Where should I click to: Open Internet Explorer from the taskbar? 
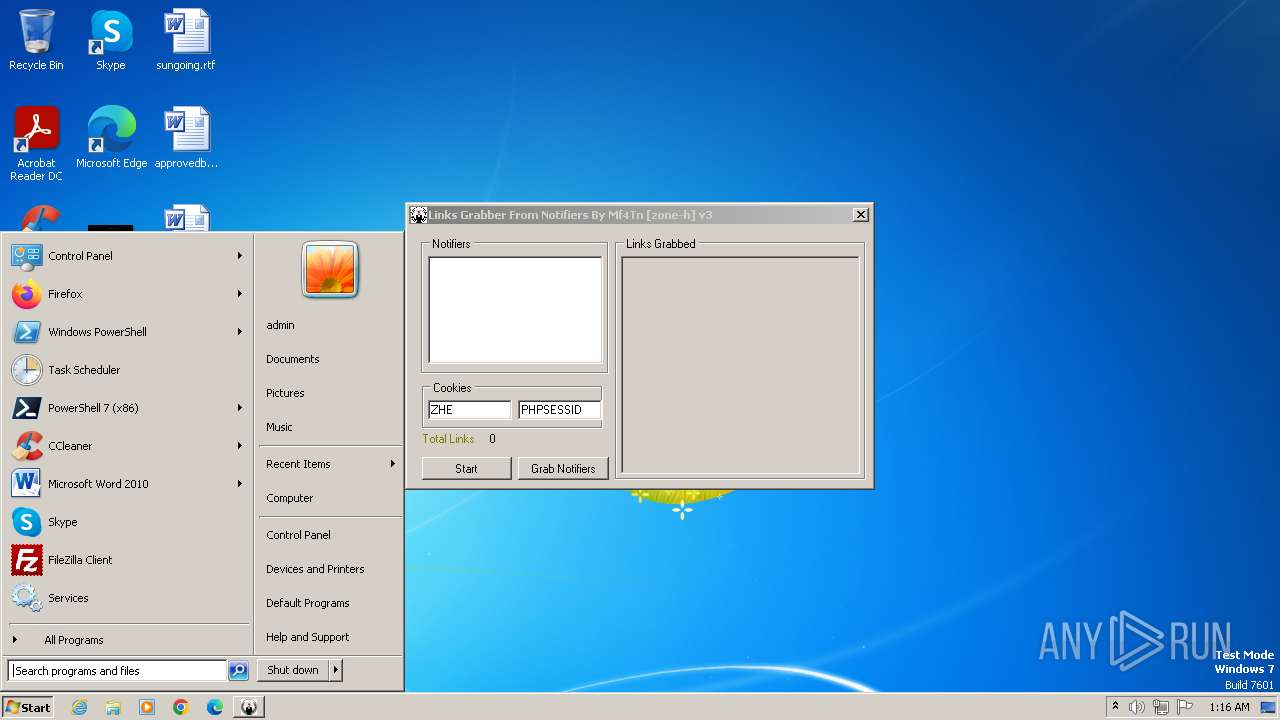click(x=79, y=707)
